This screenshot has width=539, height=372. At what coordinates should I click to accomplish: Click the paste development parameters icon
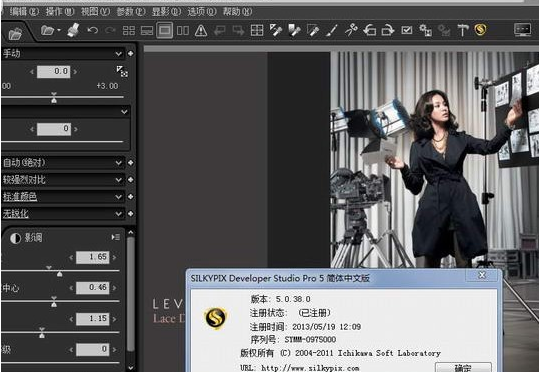[444, 30]
